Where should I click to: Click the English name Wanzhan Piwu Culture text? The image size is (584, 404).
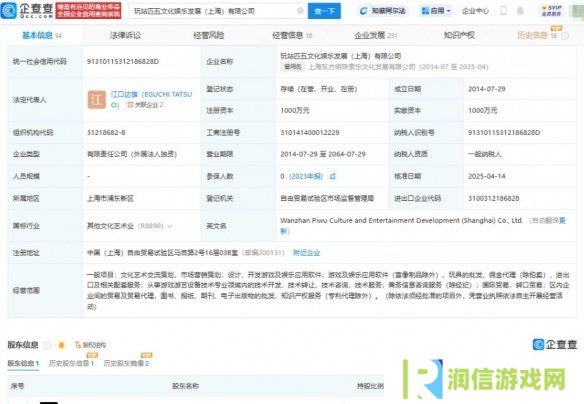pos(402,220)
